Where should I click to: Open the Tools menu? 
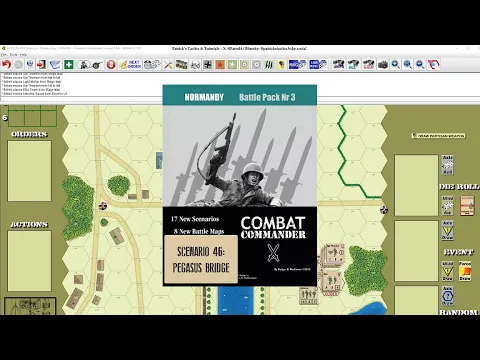pos(13,55)
